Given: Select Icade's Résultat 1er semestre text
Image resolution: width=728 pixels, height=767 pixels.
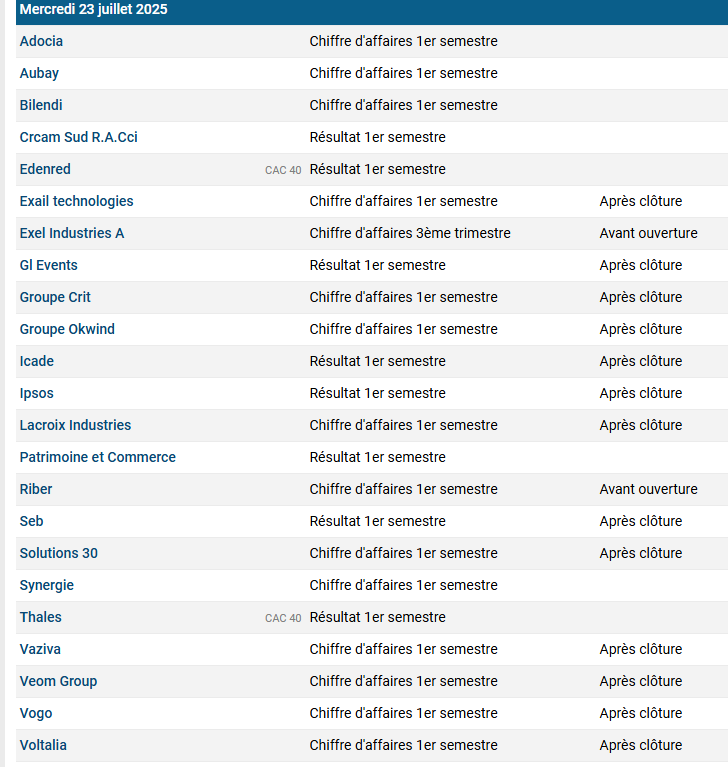Looking at the screenshot, I should point(378,361).
